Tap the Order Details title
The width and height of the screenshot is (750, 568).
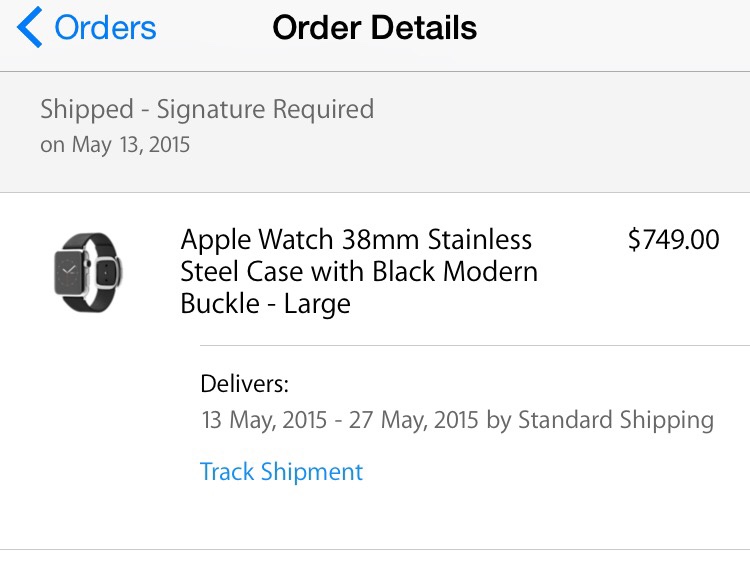point(374,28)
